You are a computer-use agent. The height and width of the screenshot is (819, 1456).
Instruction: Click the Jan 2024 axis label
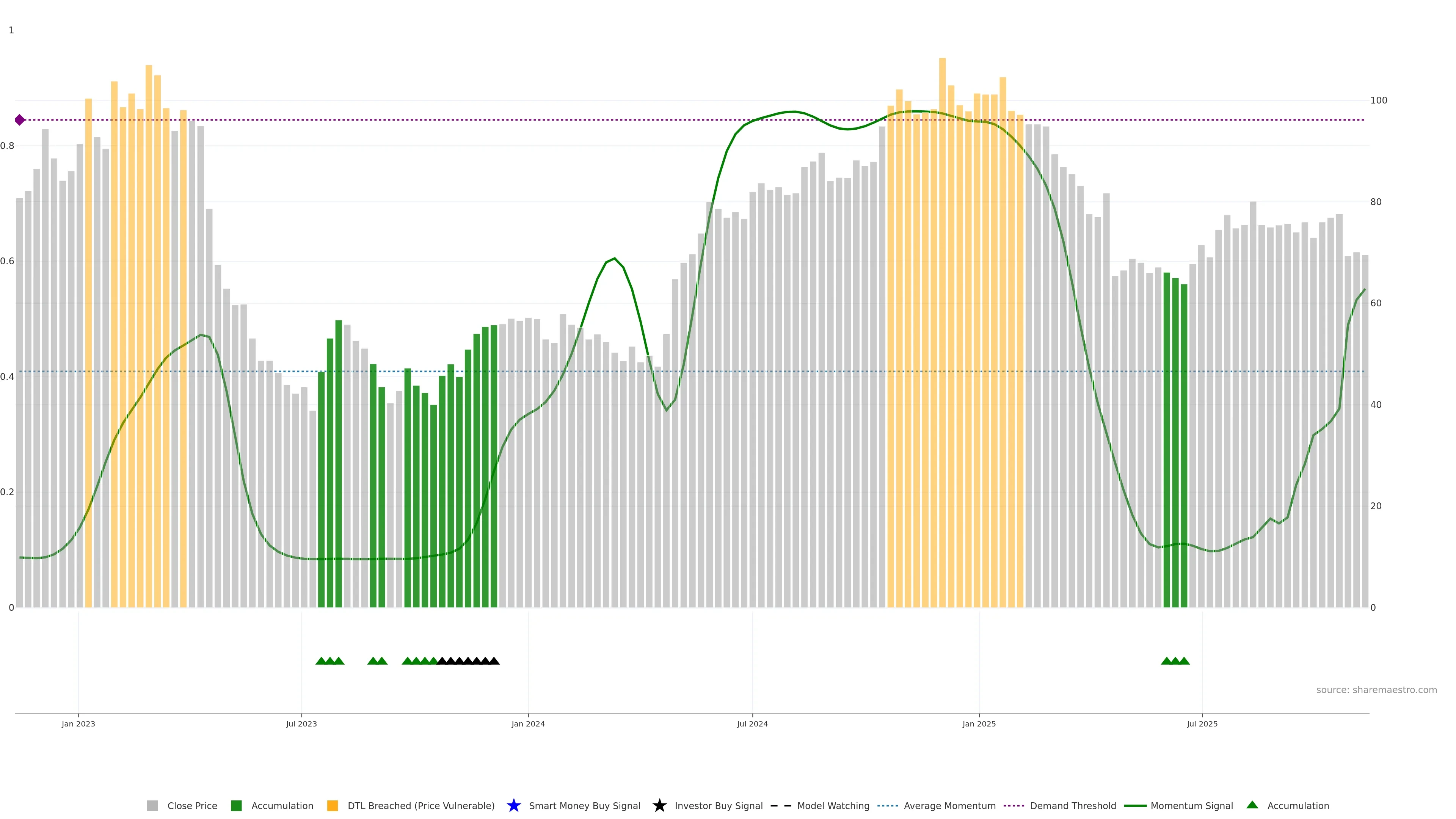click(528, 723)
